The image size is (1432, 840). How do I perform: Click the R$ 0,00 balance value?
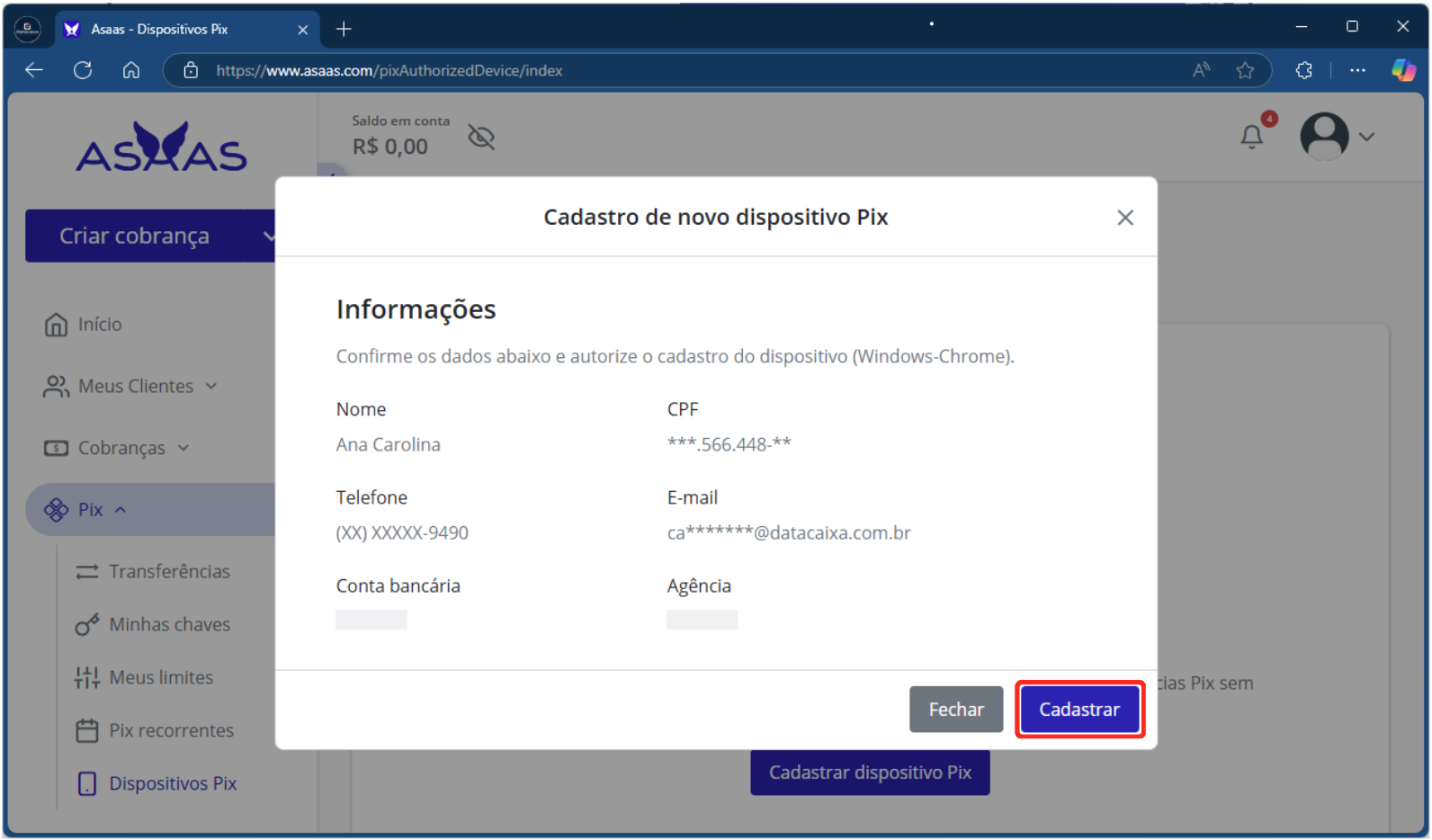[x=389, y=147]
